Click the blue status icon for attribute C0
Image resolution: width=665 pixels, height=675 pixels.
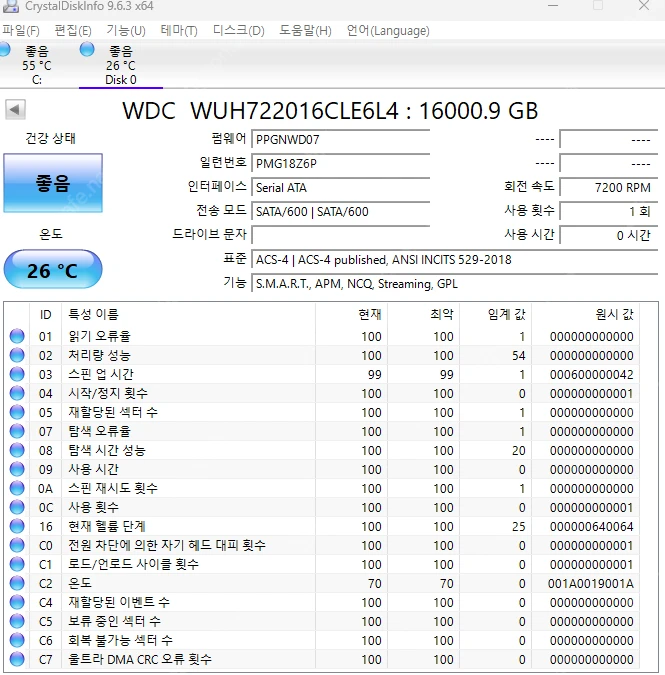tap(17, 545)
